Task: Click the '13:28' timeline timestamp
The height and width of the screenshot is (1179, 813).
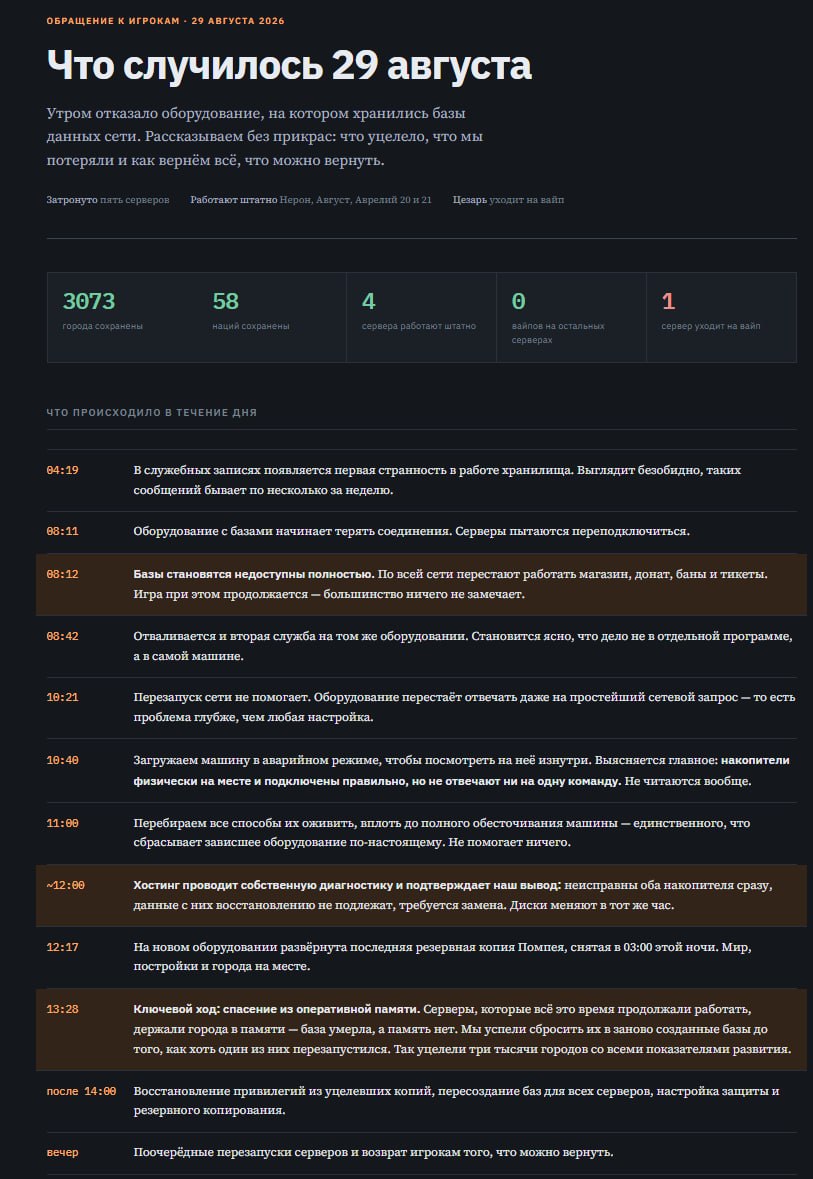Action: pos(62,1010)
